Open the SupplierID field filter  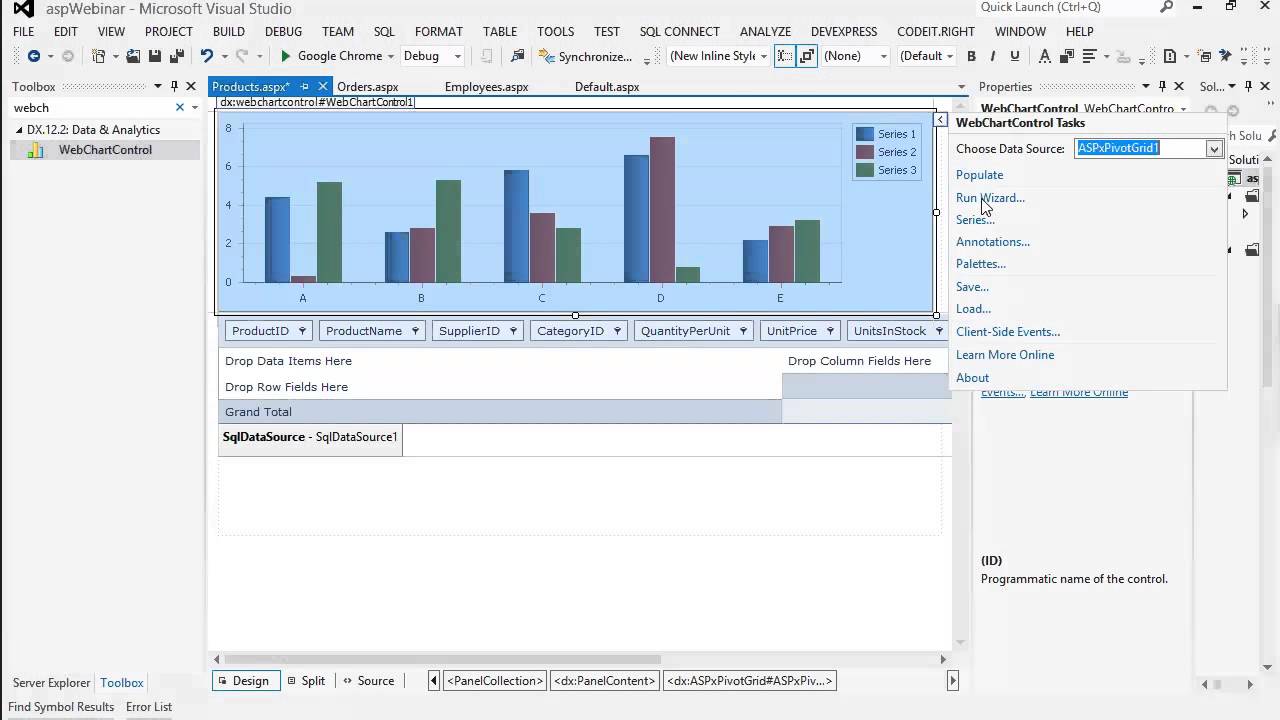tap(513, 331)
